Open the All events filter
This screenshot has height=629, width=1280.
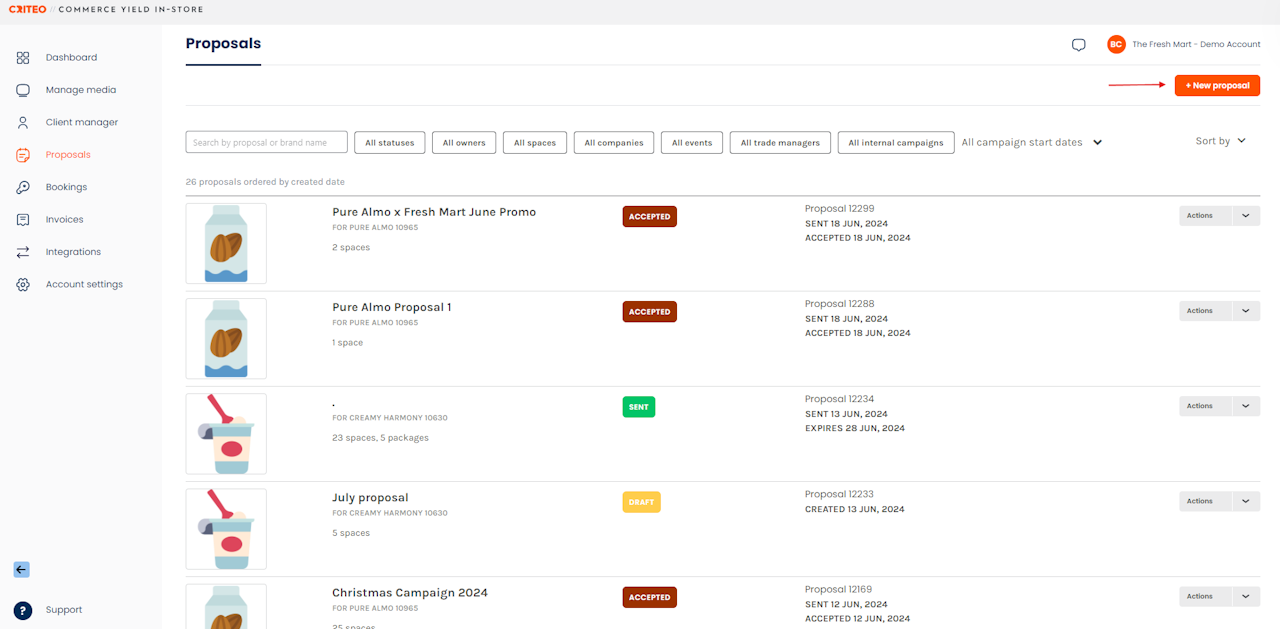(692, 142)
